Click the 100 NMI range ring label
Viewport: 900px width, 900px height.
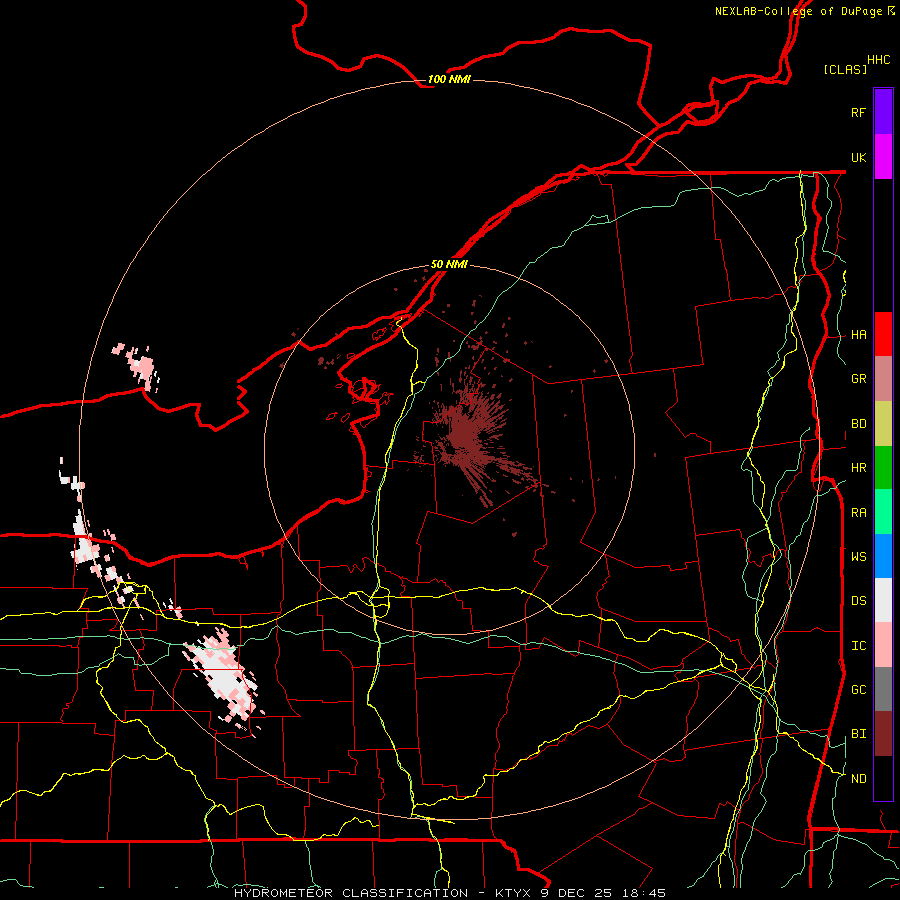click(x=449, y=79)
